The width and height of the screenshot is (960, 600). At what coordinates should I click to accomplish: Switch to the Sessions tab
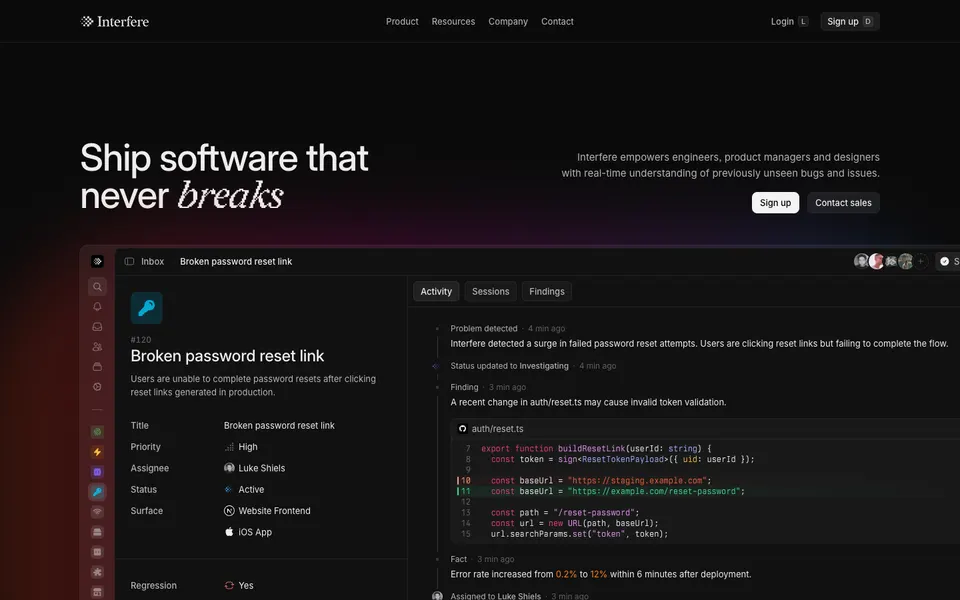point(490,291)
